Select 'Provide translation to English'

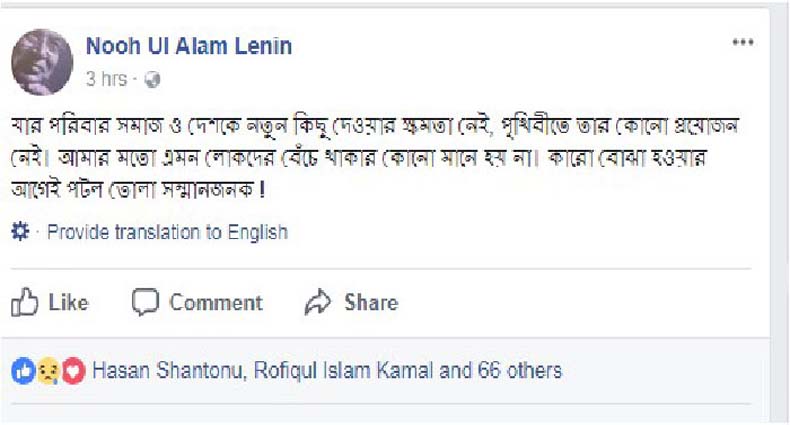167,232
